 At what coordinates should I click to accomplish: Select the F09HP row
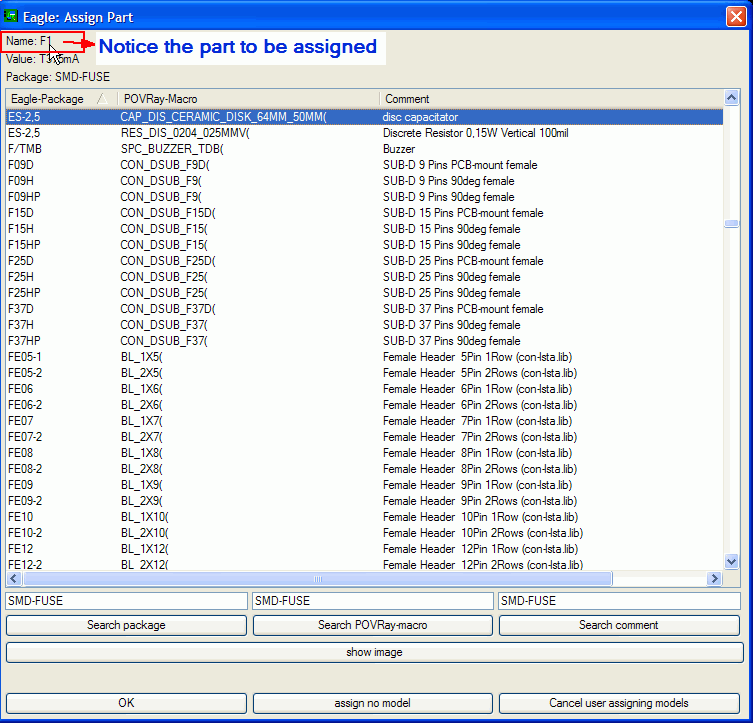[364, 197]
